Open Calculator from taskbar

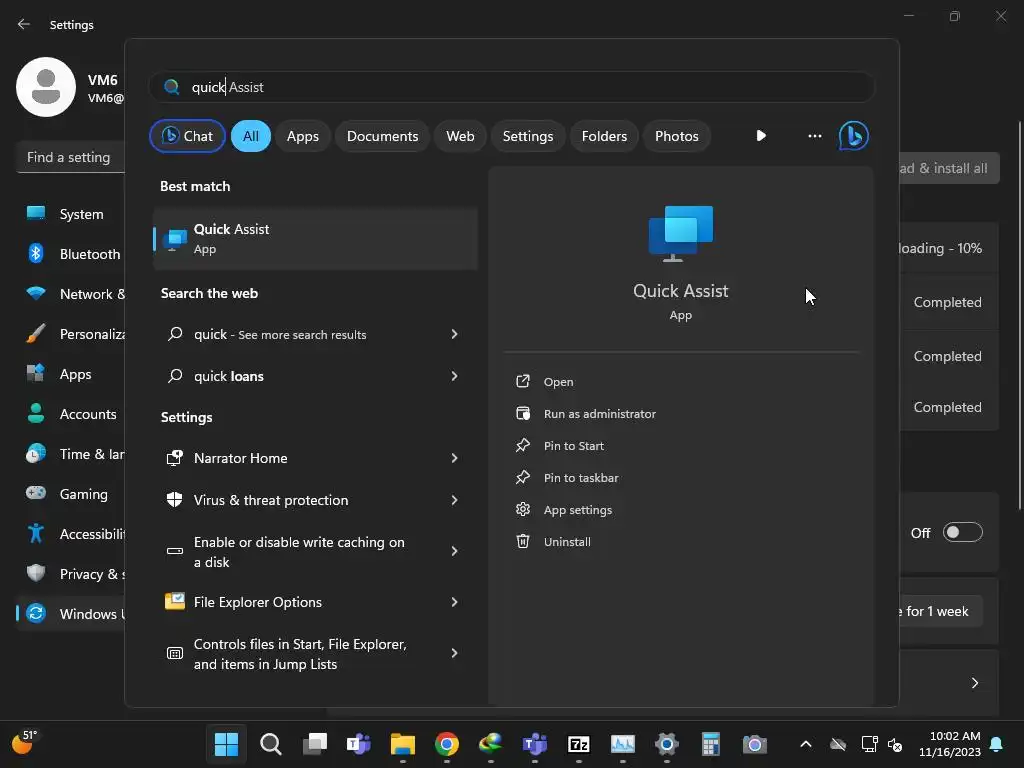[711, 744]
